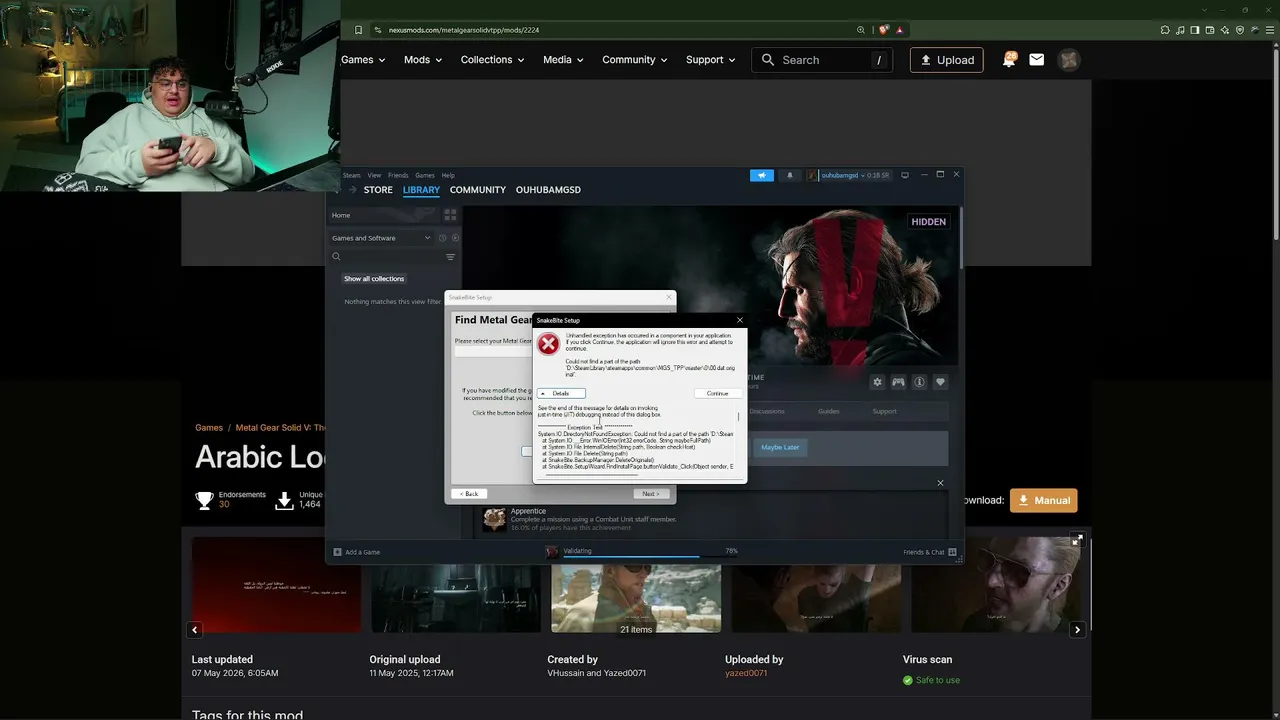
Task: Open the browser hamburger menu
Action: pos(1268,30)
